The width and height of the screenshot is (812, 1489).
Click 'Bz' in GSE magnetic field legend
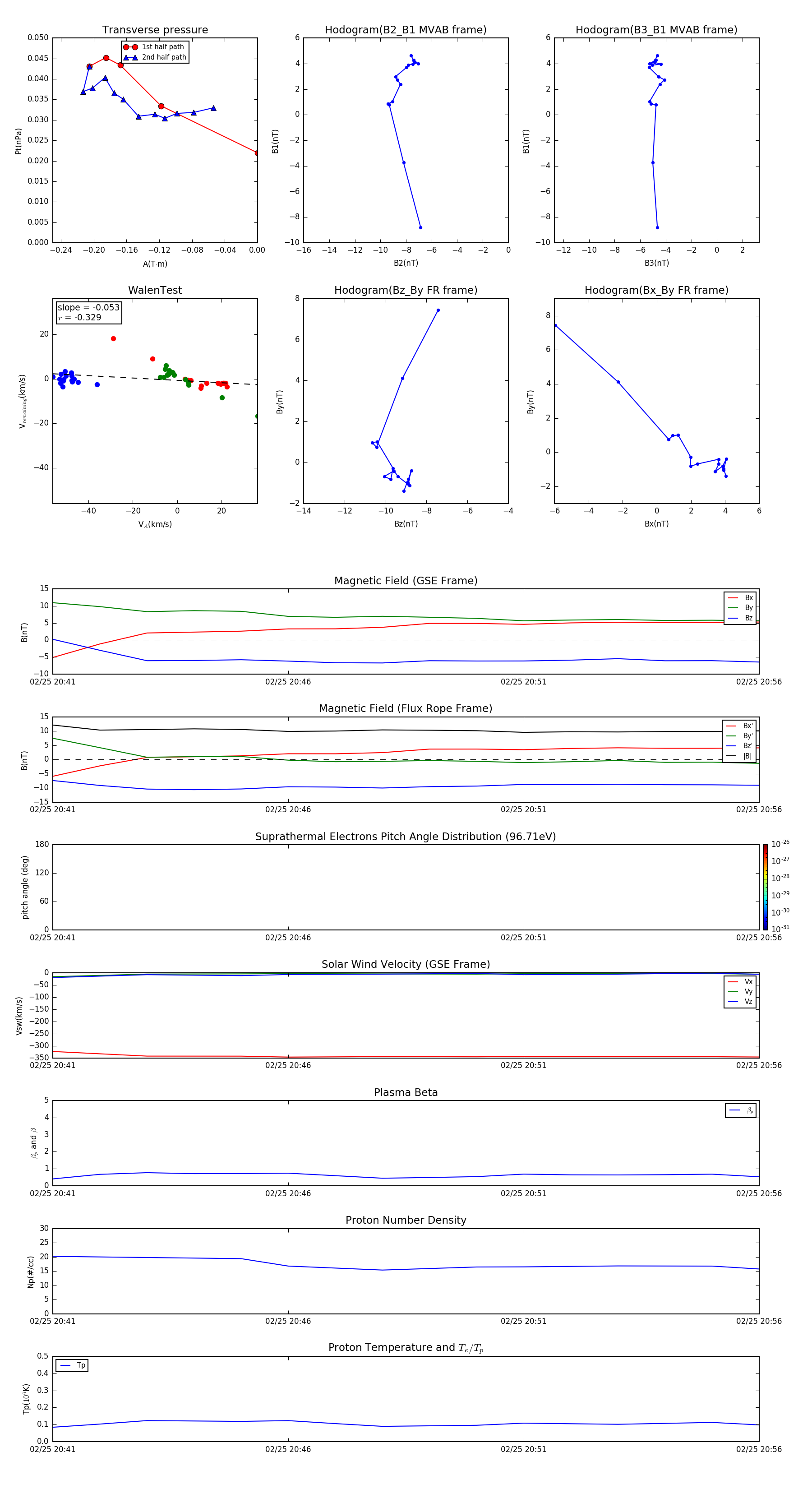click(x=740, y=618)
